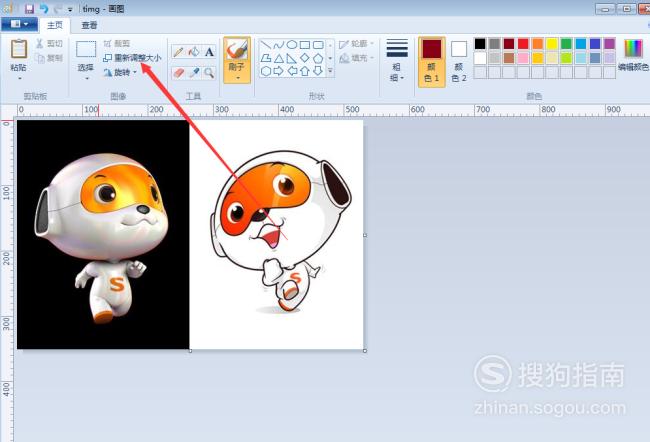The height and width of the screenshot is (442, 650).
Task: Choose the Diamond shape
Action: [x=305, y=58]
